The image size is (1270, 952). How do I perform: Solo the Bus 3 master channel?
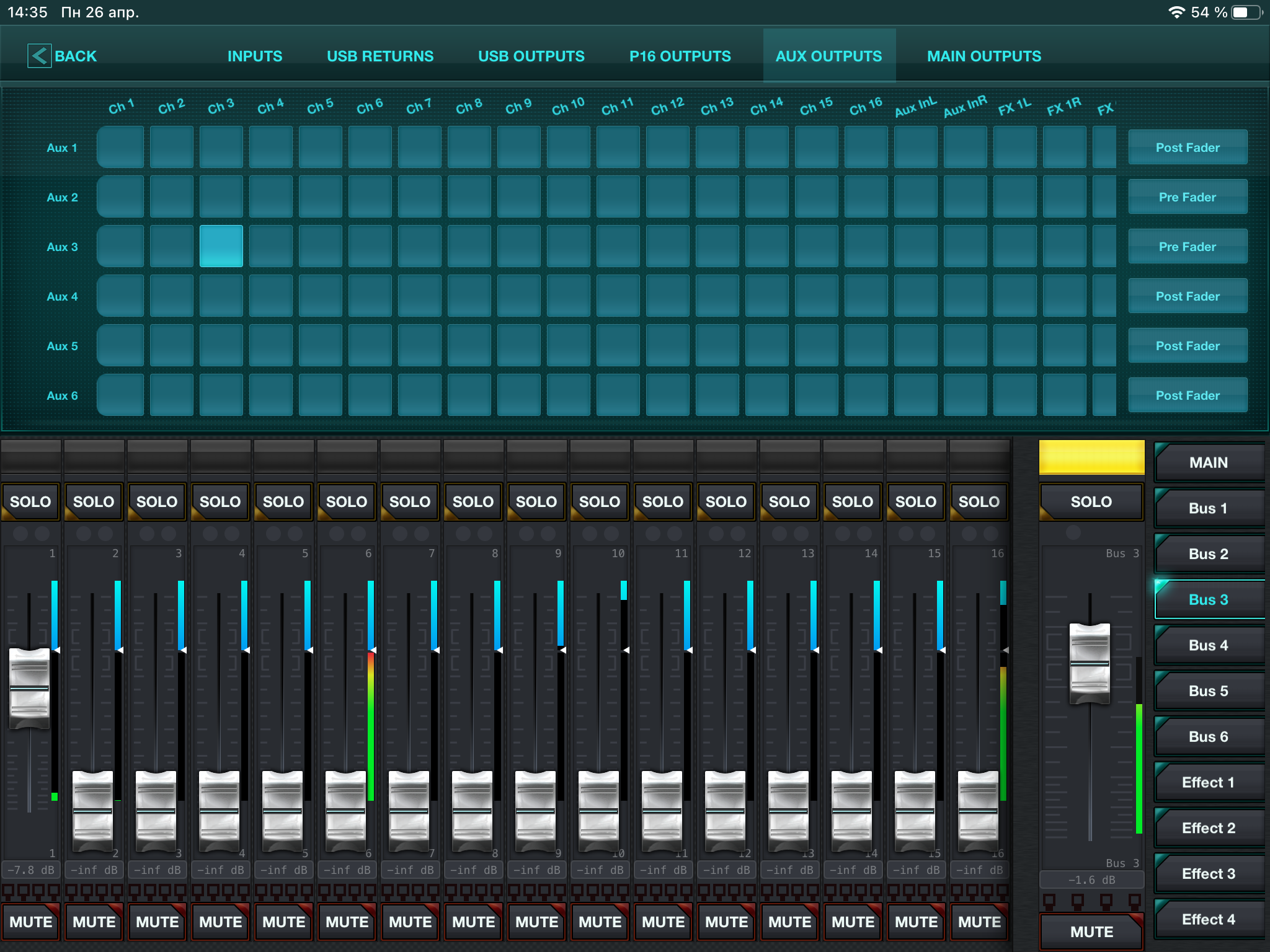pyautogui.click(x=1091, y=501)
